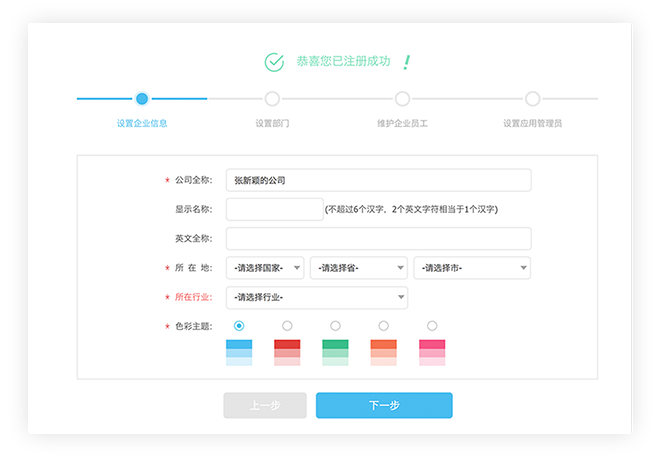Click the 维护企业员工 step circle
Viewport: 660px width, 454px height.
click(402, 98)
